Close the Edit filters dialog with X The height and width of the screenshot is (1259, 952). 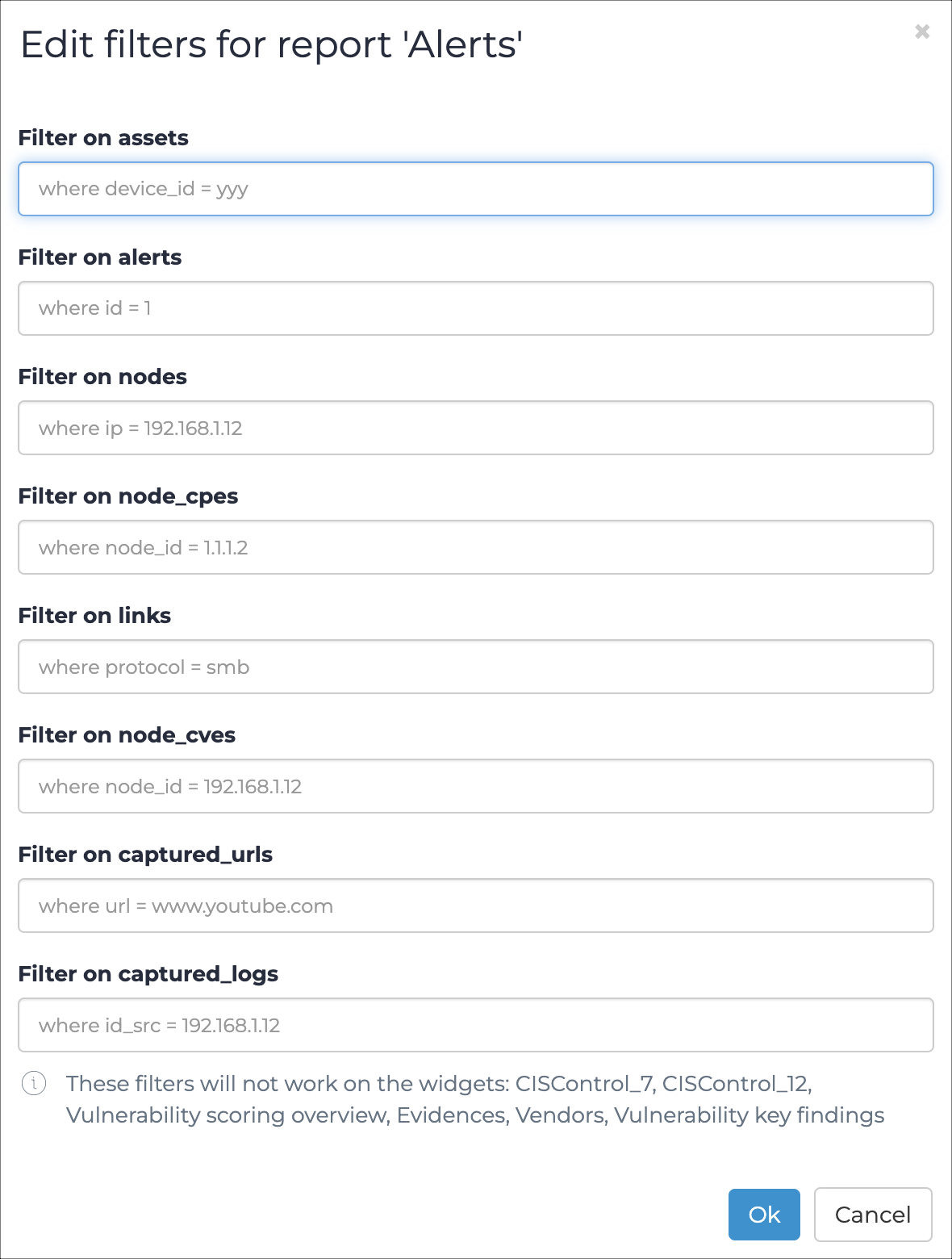pyautogui.click(x=922, y=31)
